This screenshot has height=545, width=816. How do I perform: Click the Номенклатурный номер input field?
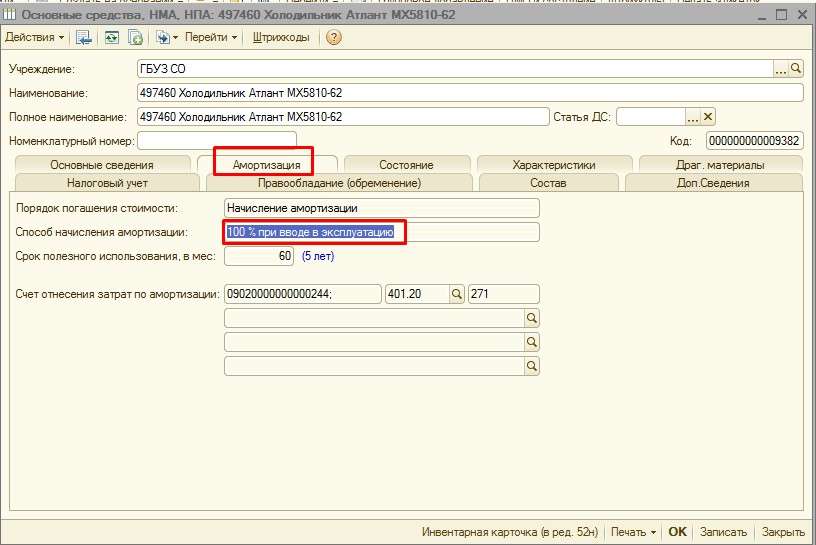coord(216,141)
